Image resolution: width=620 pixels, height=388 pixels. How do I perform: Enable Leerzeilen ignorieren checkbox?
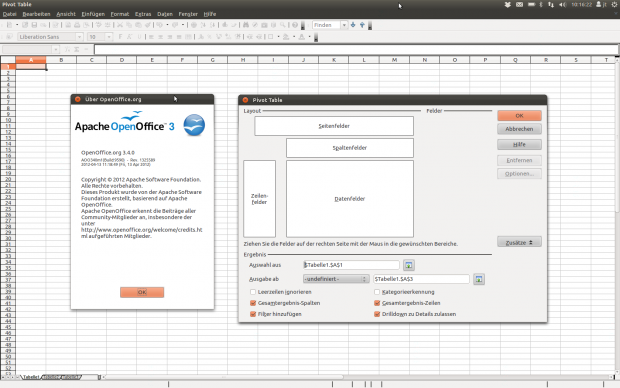click(253, 292)
